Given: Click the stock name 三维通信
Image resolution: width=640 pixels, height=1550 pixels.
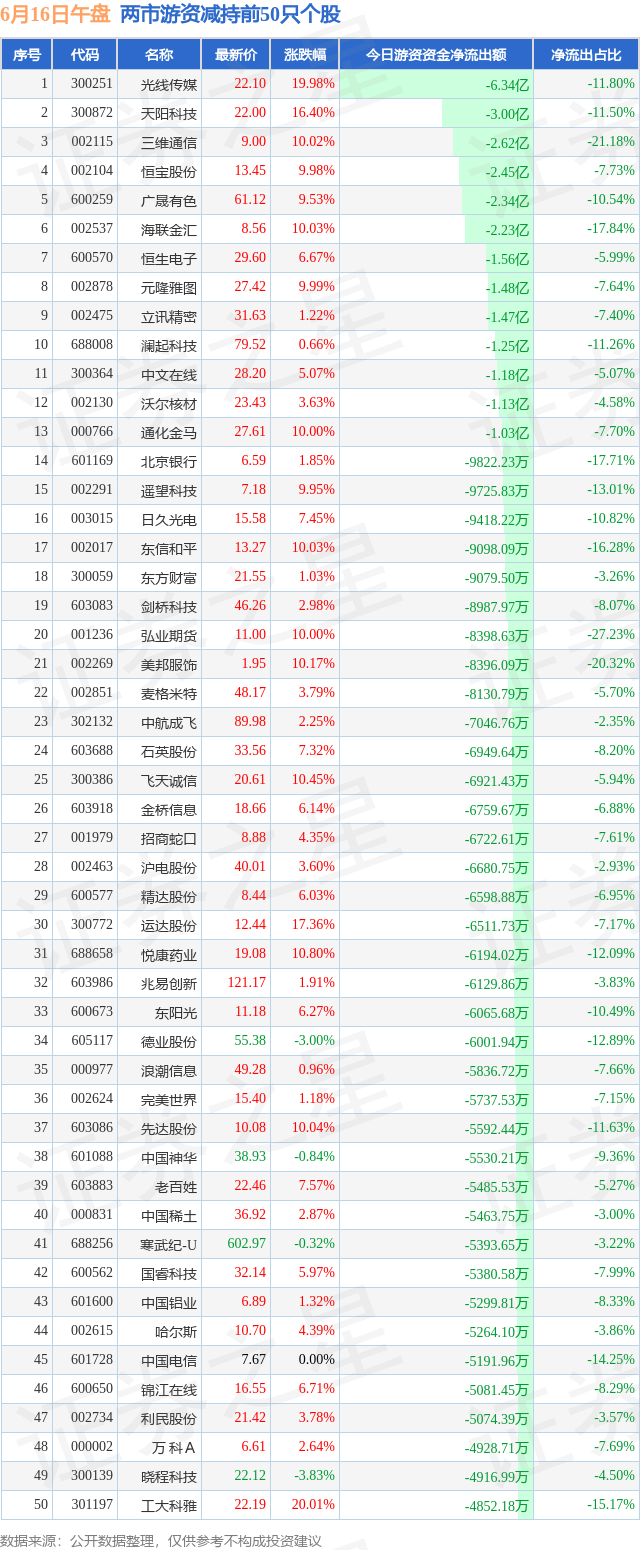Looking at the screenshot, I should 169,142.
